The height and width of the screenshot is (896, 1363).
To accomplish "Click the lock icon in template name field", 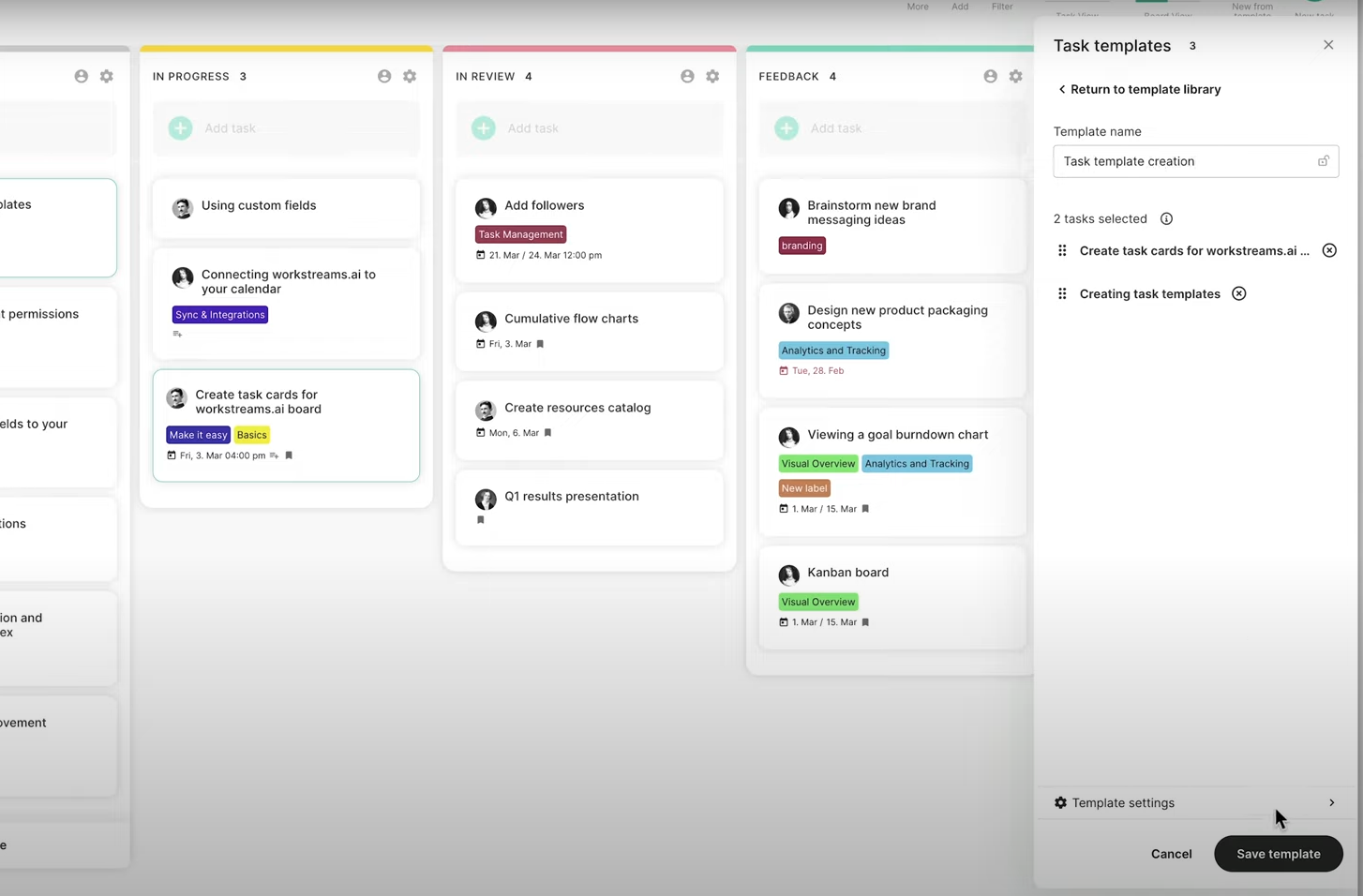I will pyautogui.click(x=1323, y=161).
